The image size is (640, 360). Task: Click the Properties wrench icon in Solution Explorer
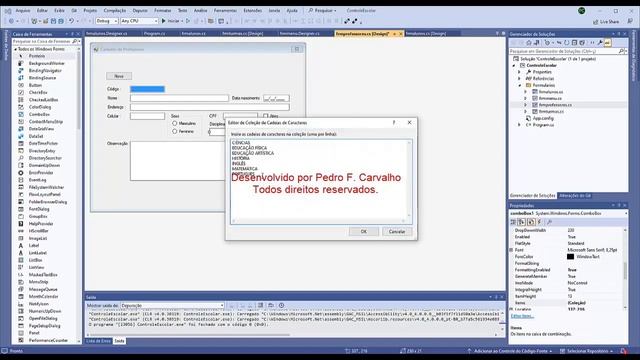click(600, 42)
